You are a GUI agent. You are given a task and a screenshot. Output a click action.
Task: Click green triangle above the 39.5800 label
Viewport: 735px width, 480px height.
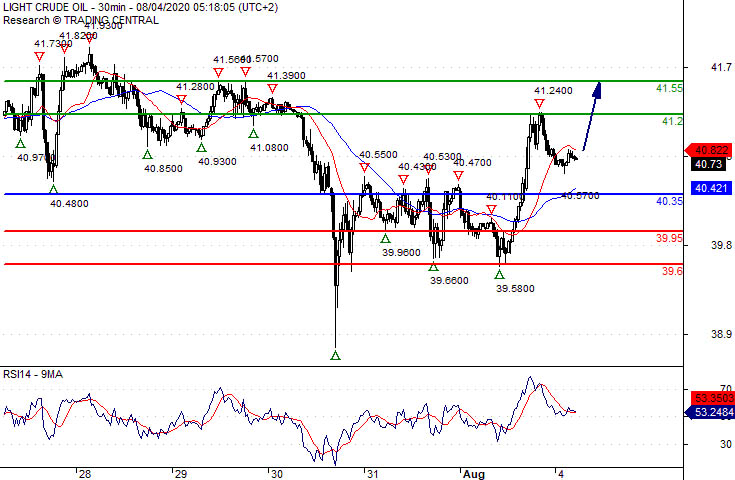click(500, 273)
